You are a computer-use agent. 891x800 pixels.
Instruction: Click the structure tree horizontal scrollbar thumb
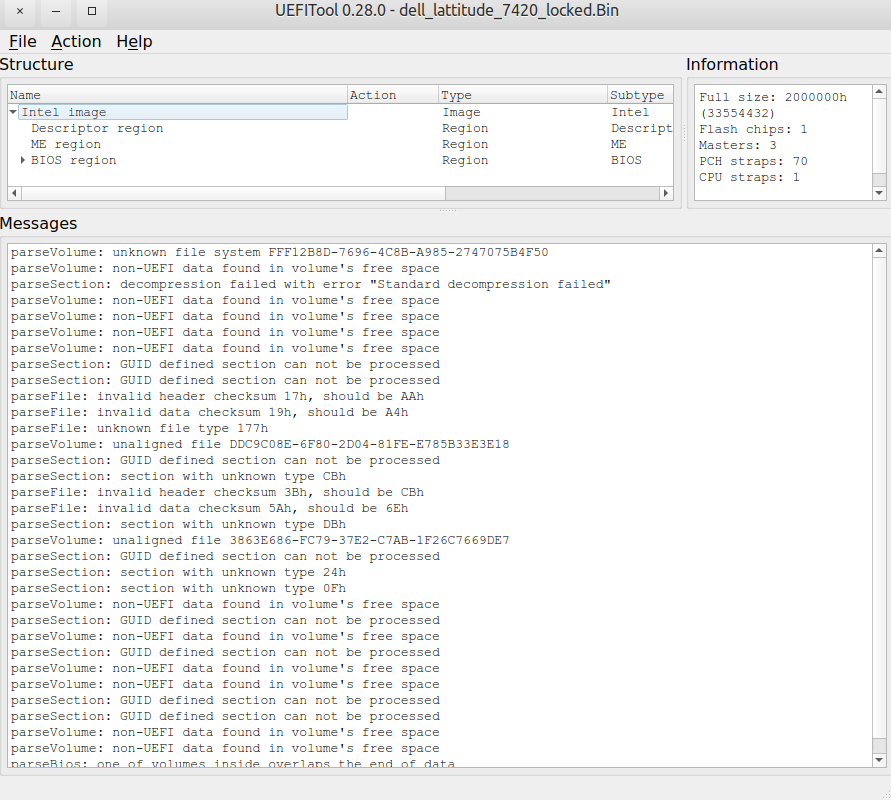pos(233,193)
